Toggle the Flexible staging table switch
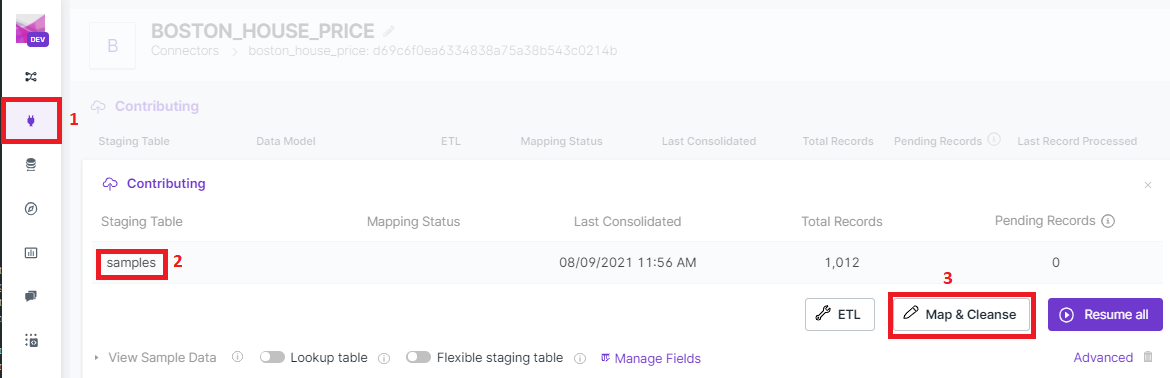Screen dimensions: 1170x378 [x=419, y=358]
